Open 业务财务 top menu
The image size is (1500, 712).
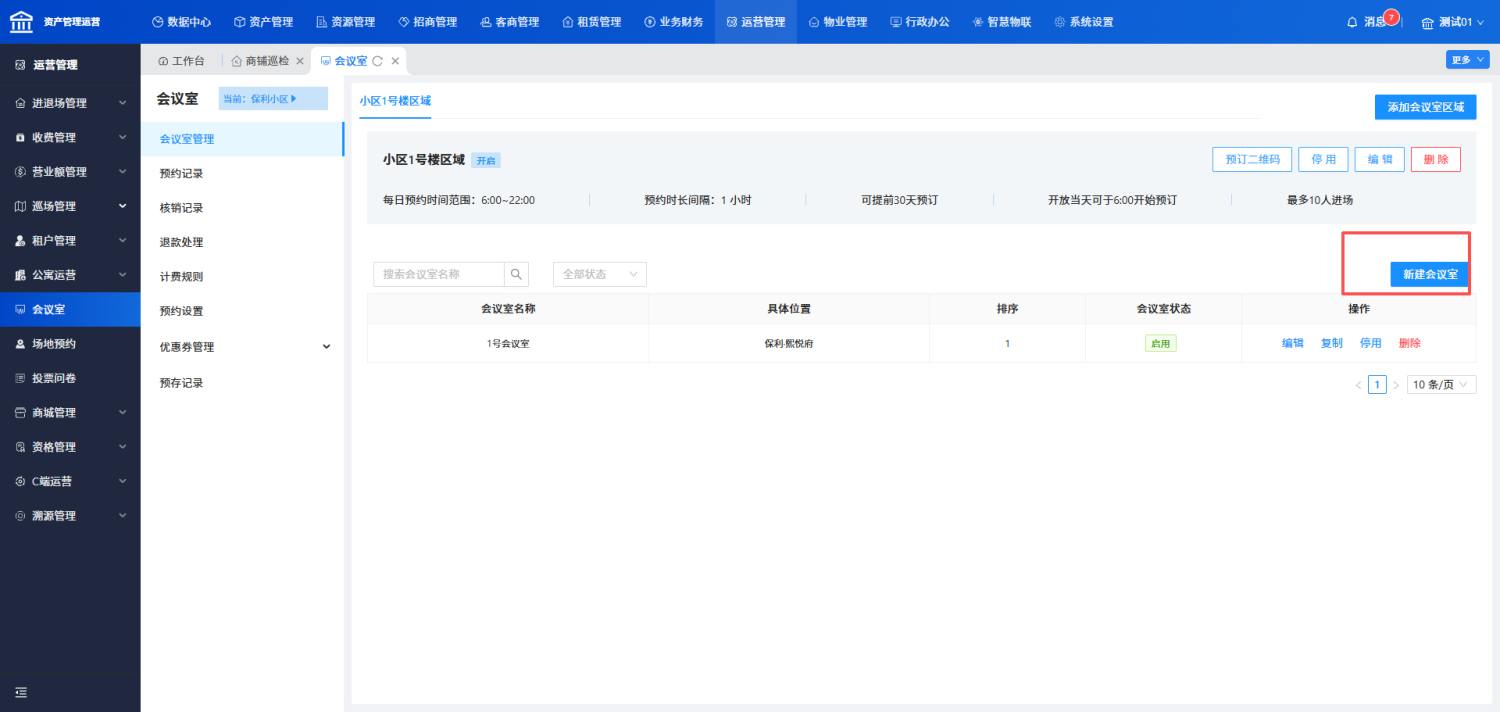click(673, 22)
